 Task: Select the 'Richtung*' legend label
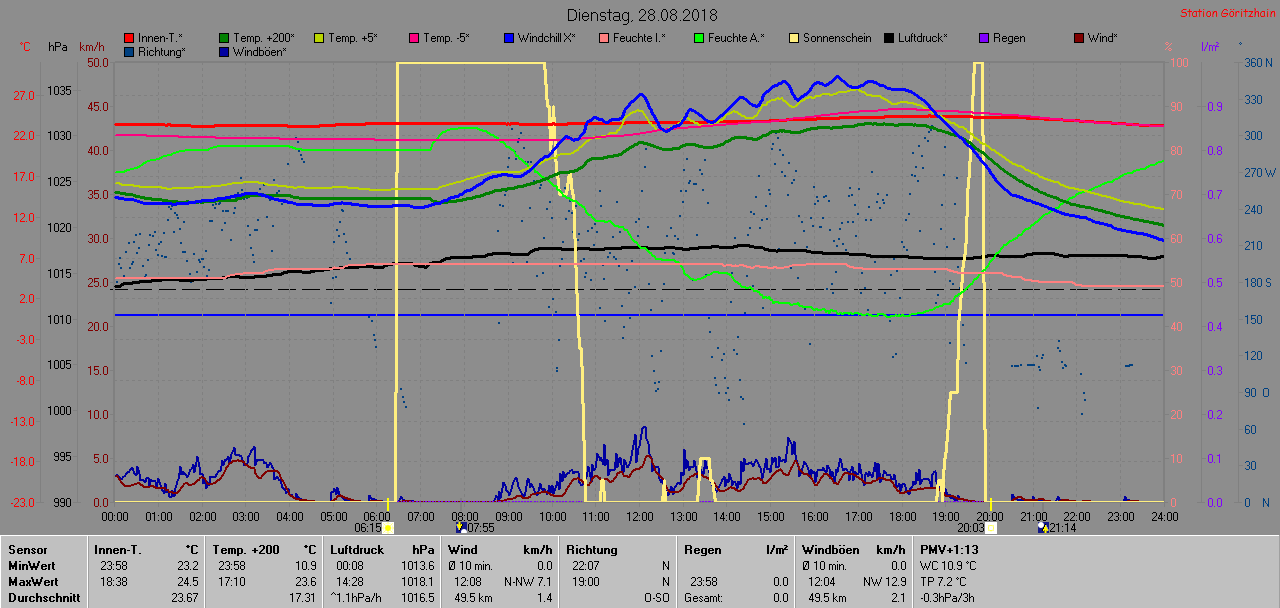coord(162,51)
